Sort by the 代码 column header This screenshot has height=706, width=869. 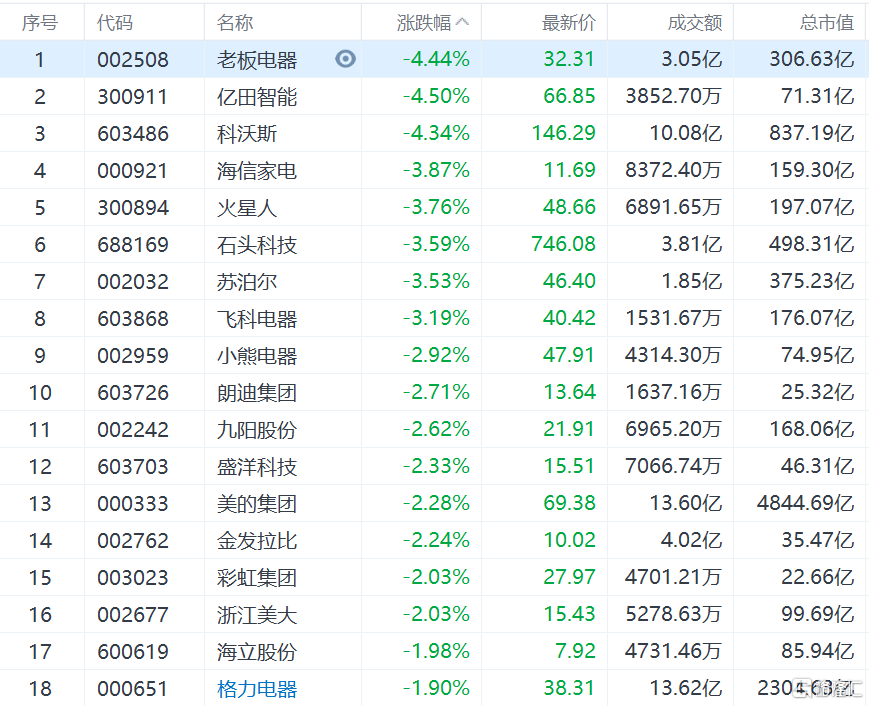point(115,23)
